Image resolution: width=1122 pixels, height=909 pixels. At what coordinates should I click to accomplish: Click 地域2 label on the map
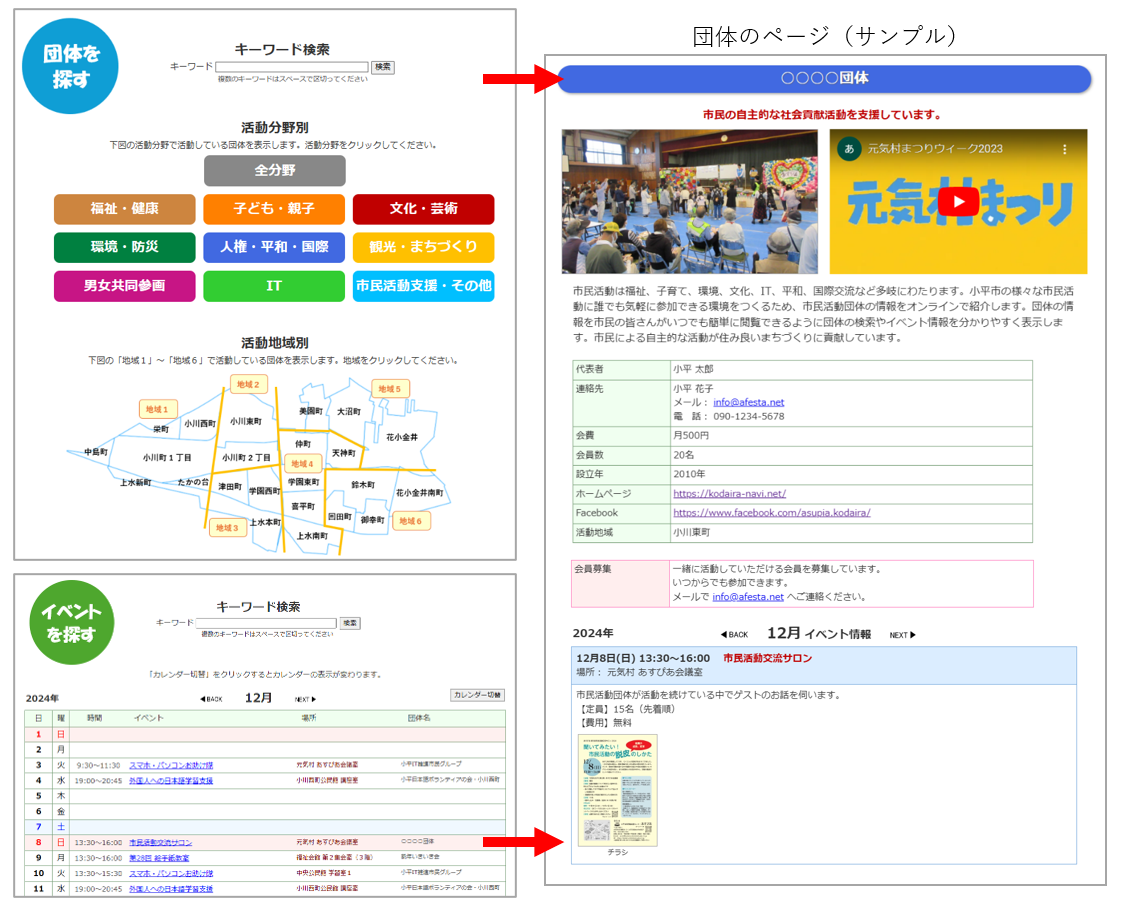[248, 384]
